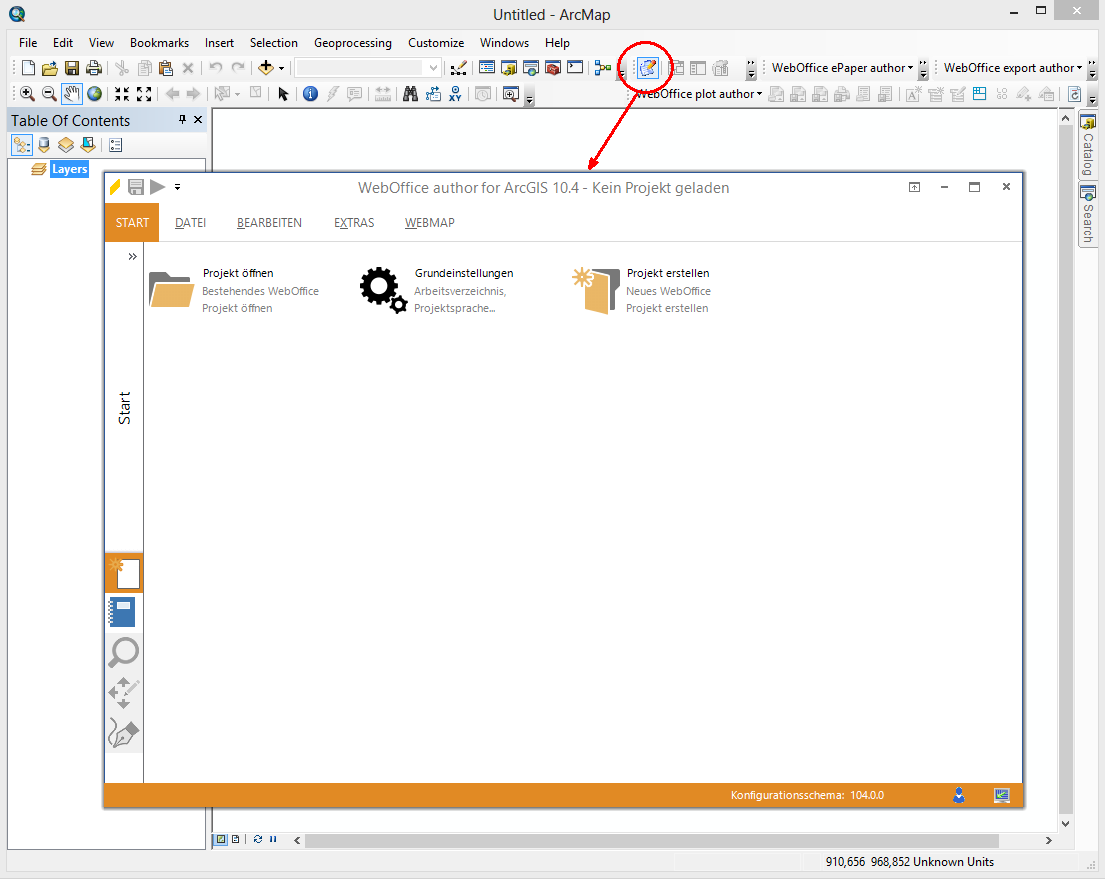Click the pen nib icon in WebOffice sidebar
This screenshot has height=879, width=1105.
(123, 733)
